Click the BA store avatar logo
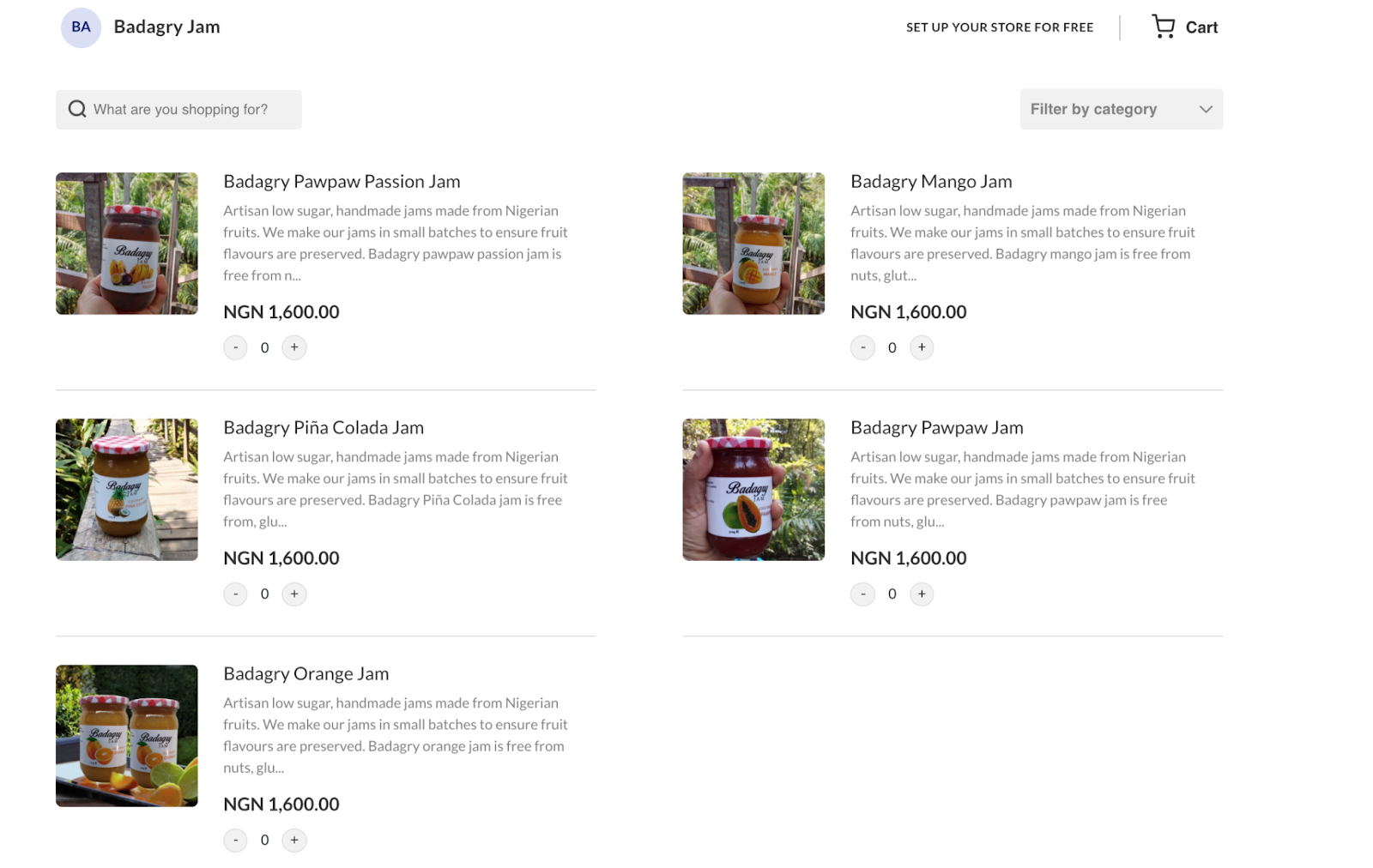This screenshot has height=868, width=1373. coord(81,27)
